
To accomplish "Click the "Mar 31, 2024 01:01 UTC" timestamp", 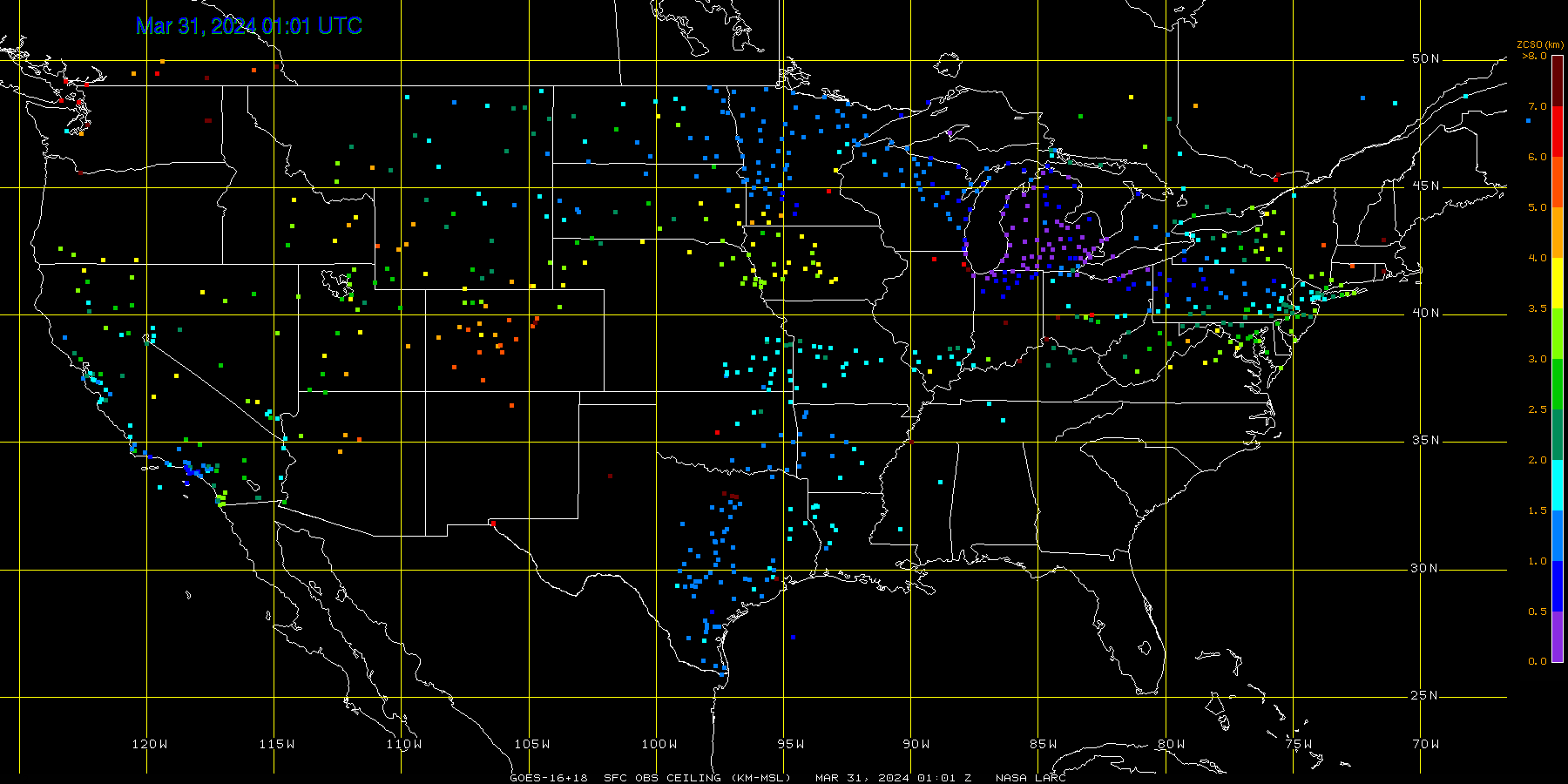I will 249,26.
